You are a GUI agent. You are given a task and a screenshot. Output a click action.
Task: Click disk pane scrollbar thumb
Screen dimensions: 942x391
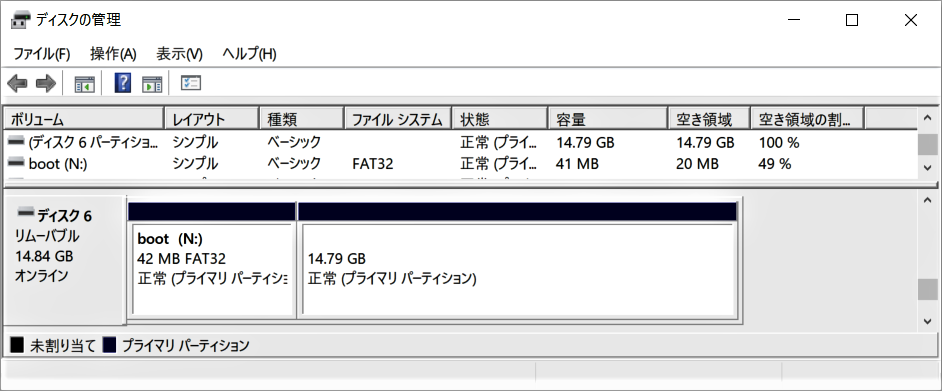coord(927,289)
